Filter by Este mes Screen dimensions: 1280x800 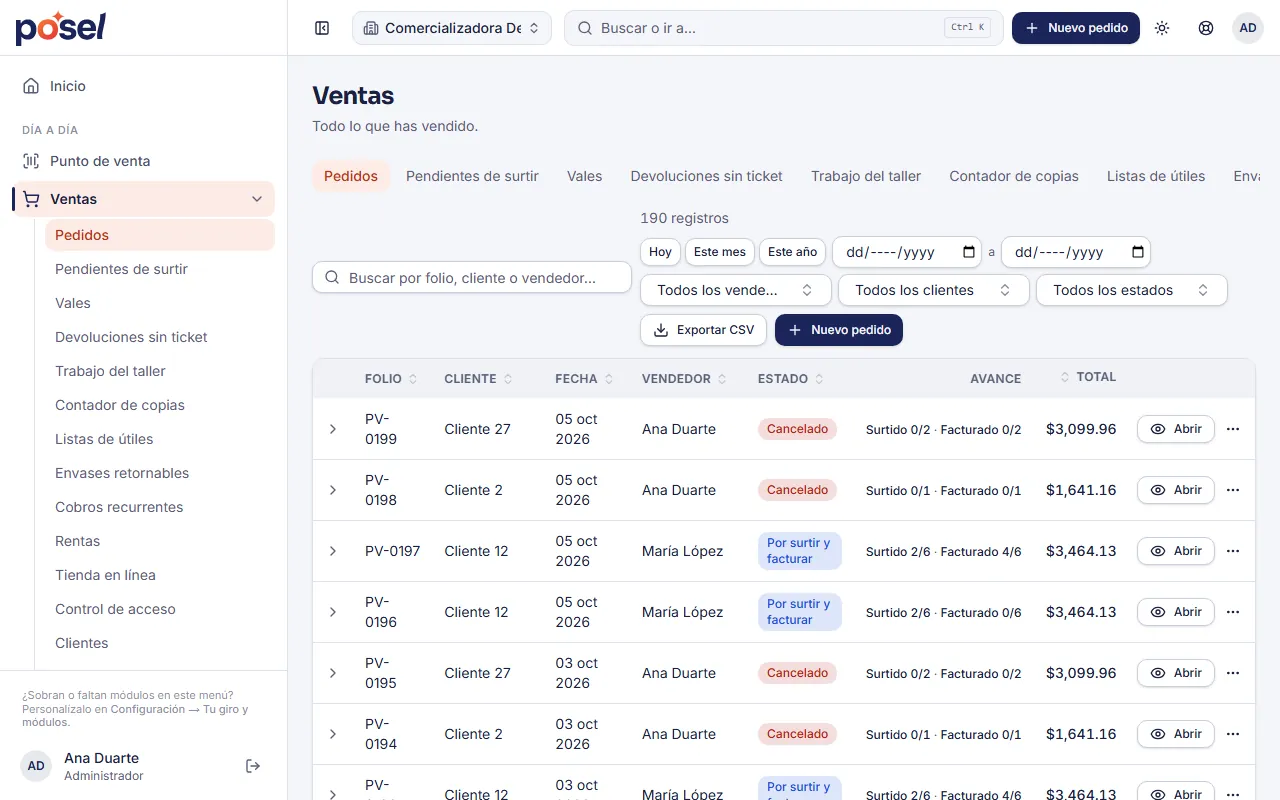[x=720, y=252]
